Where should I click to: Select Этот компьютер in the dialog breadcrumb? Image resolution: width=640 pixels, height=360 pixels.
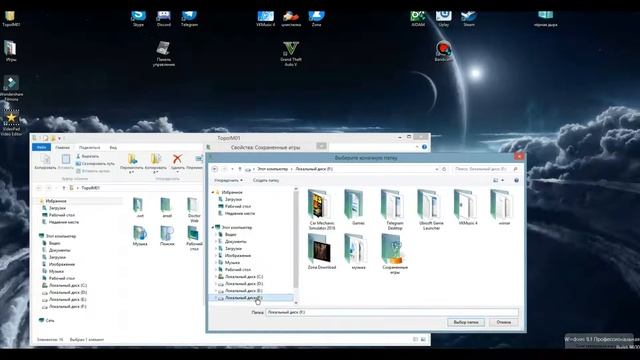coord(272,169)
